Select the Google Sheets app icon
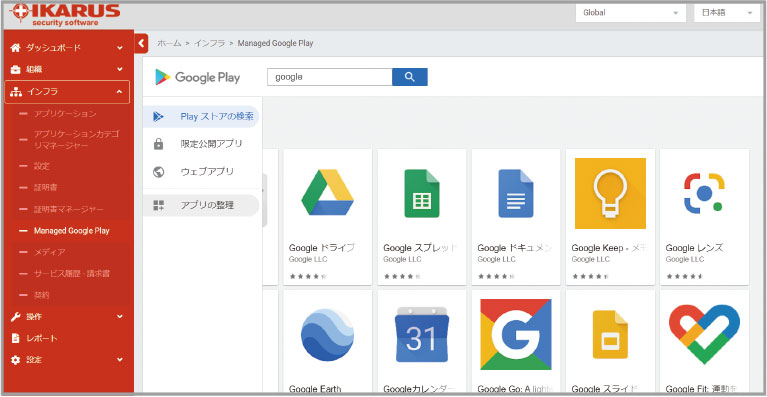 422,193
